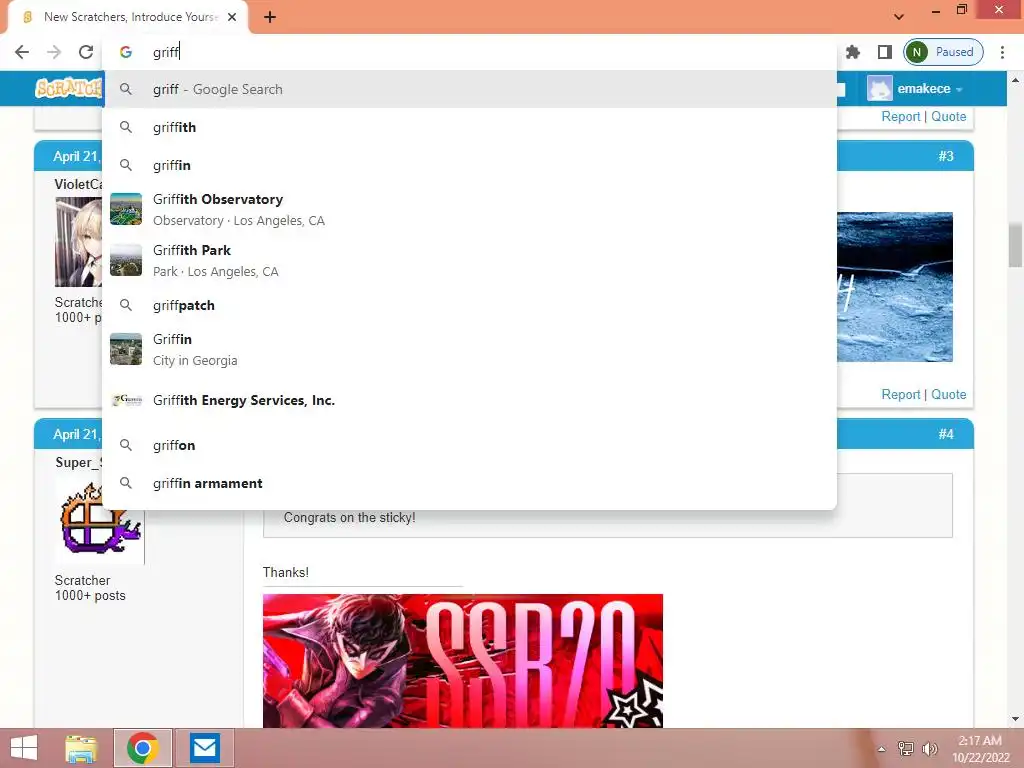
Task: Click the browser forward arrow
Action: pos(54,52)
